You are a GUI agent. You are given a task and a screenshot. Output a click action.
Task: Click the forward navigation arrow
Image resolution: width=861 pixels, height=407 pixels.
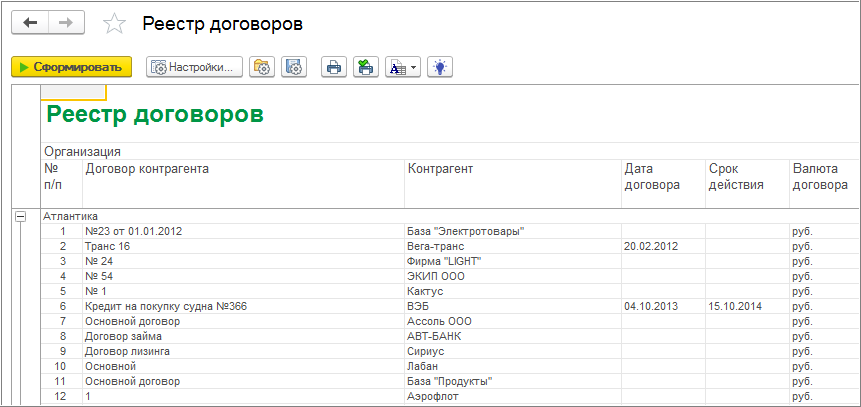66,22
